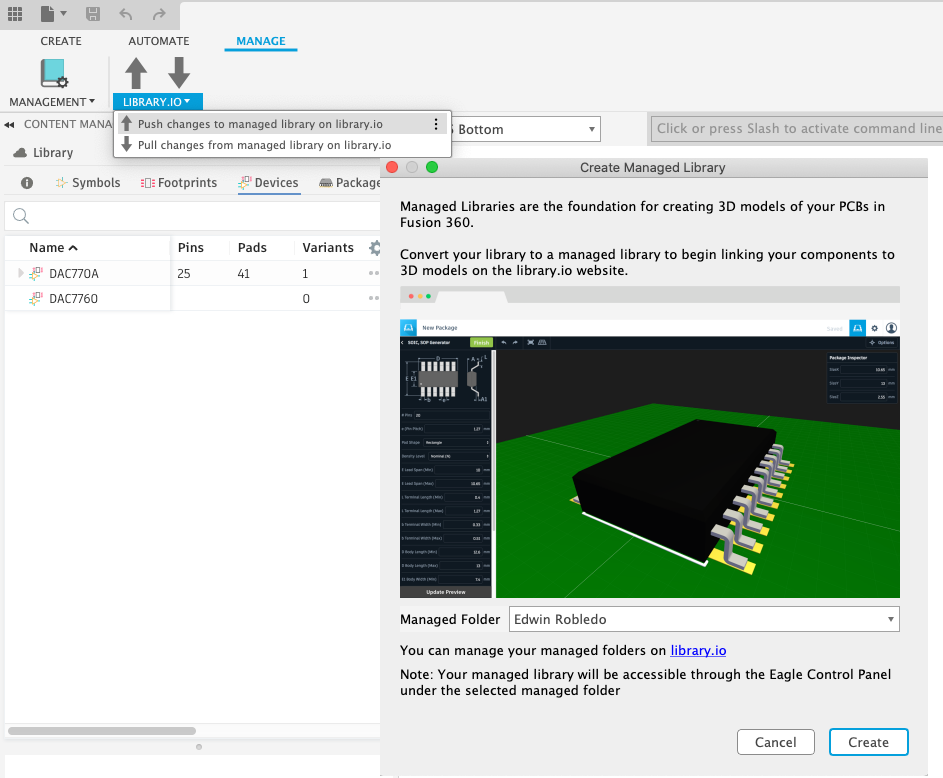Open the Footprints tab
Image resolution: width=943 pixels, height=778 pixels.
pos(179,183)
